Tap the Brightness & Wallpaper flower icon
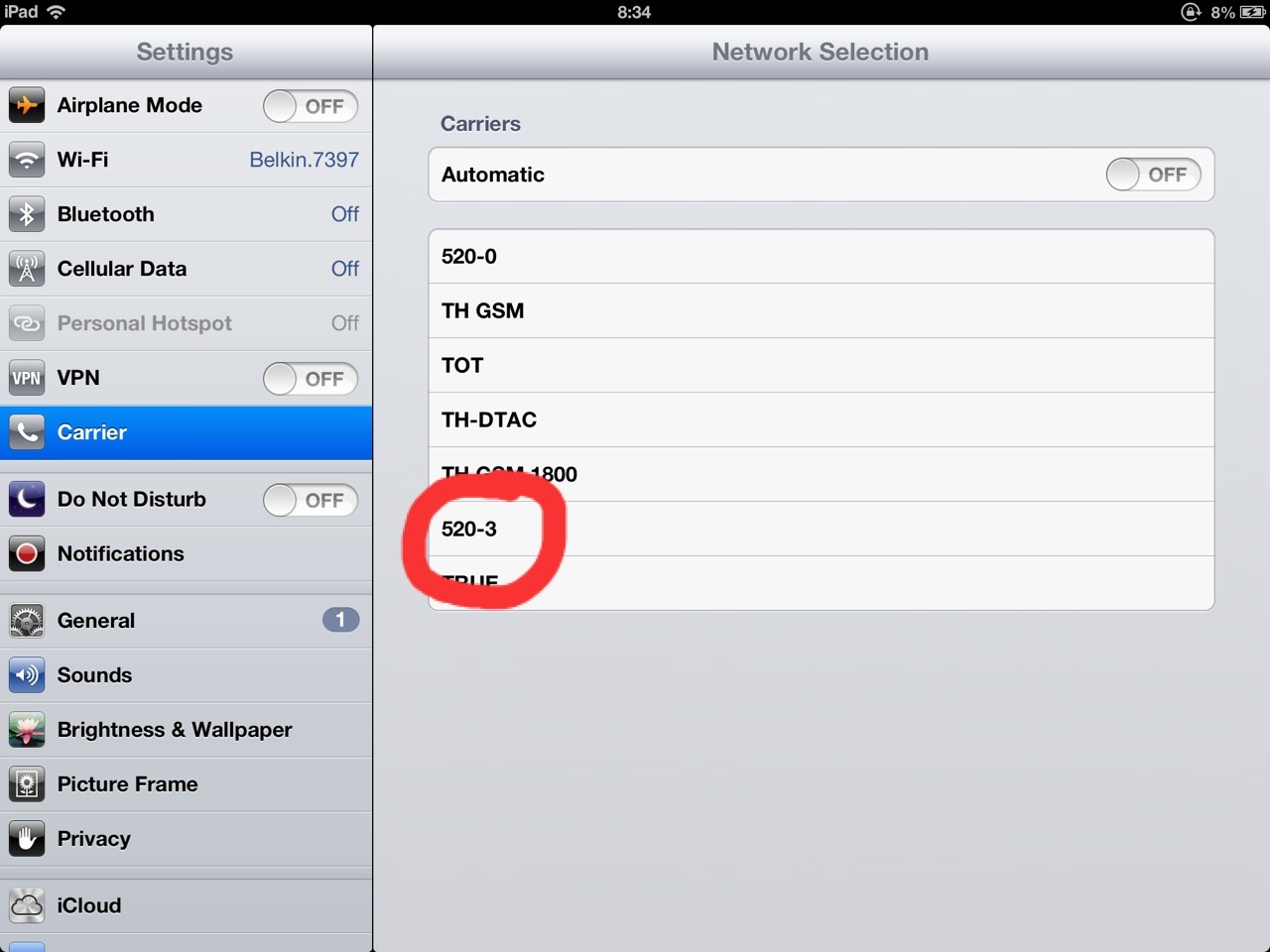The width and height of the screenshot is (1270, 952). point(27,730)
